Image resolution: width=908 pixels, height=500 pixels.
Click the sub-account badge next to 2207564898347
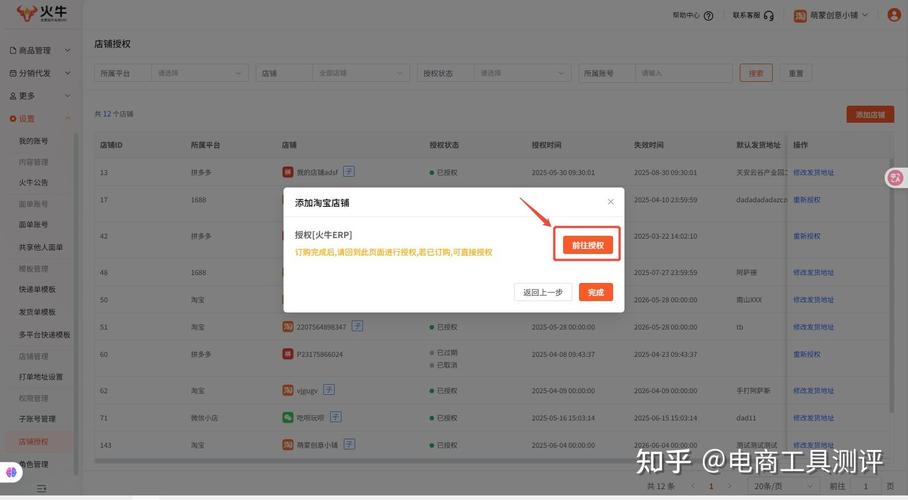coord(357,326)
